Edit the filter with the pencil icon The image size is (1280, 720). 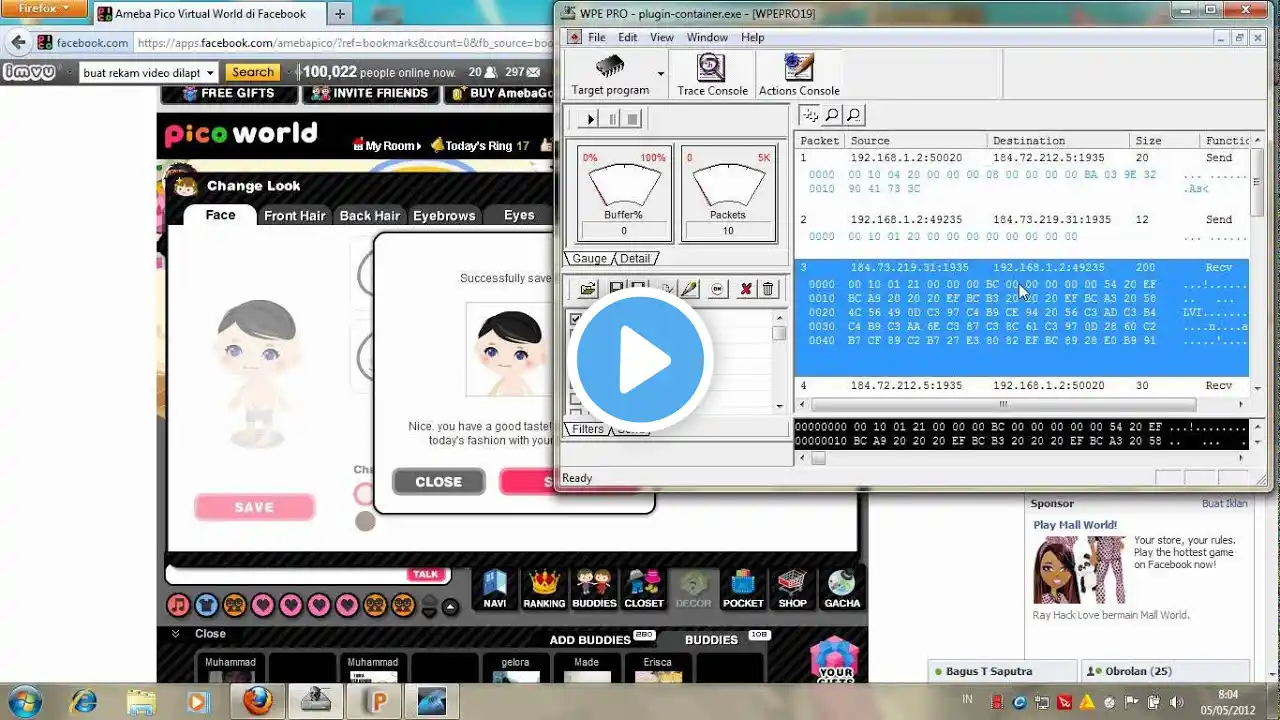(688, 289)
